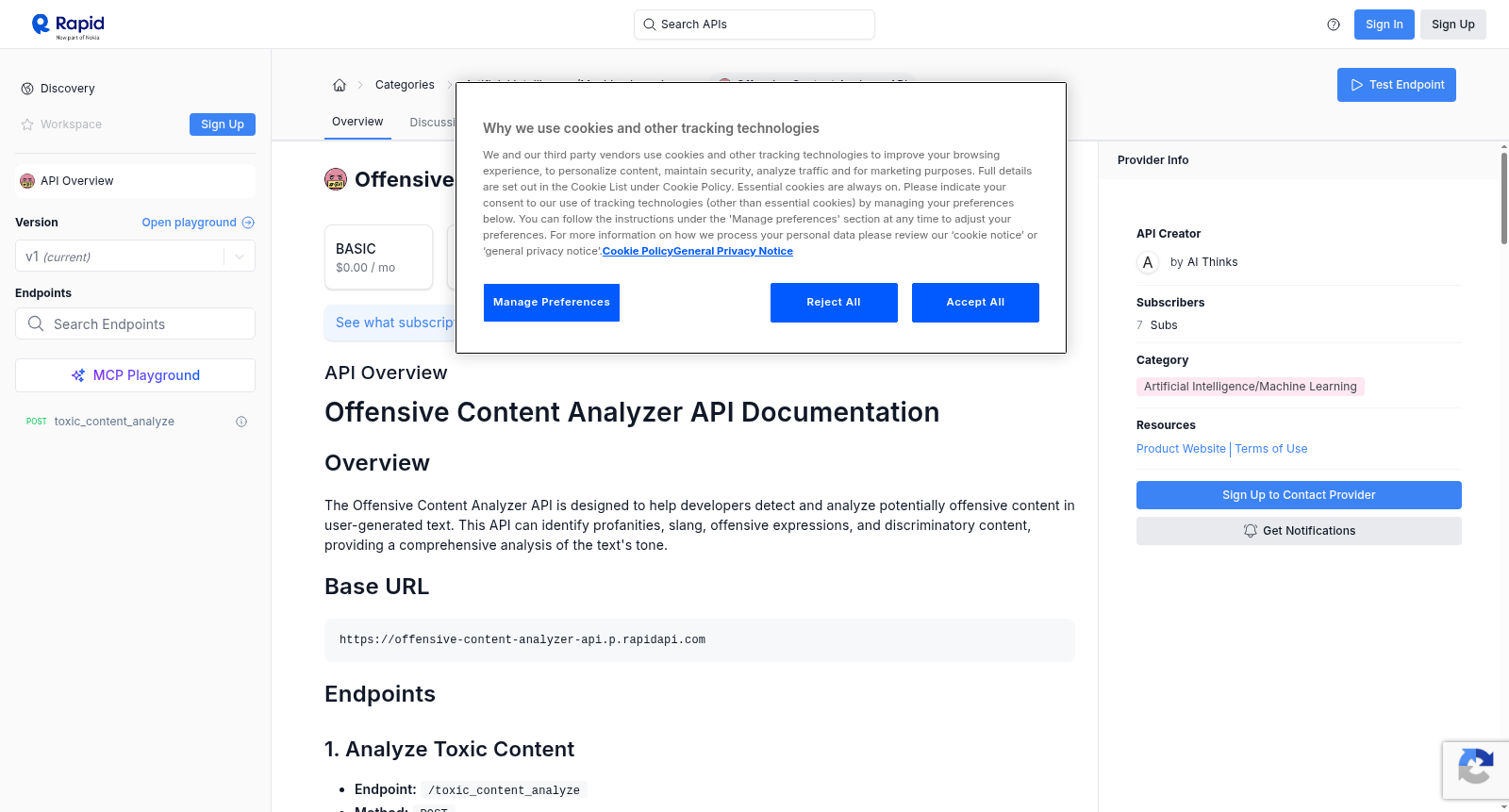Click the Open playground arrow icon

tap(248, 223)
